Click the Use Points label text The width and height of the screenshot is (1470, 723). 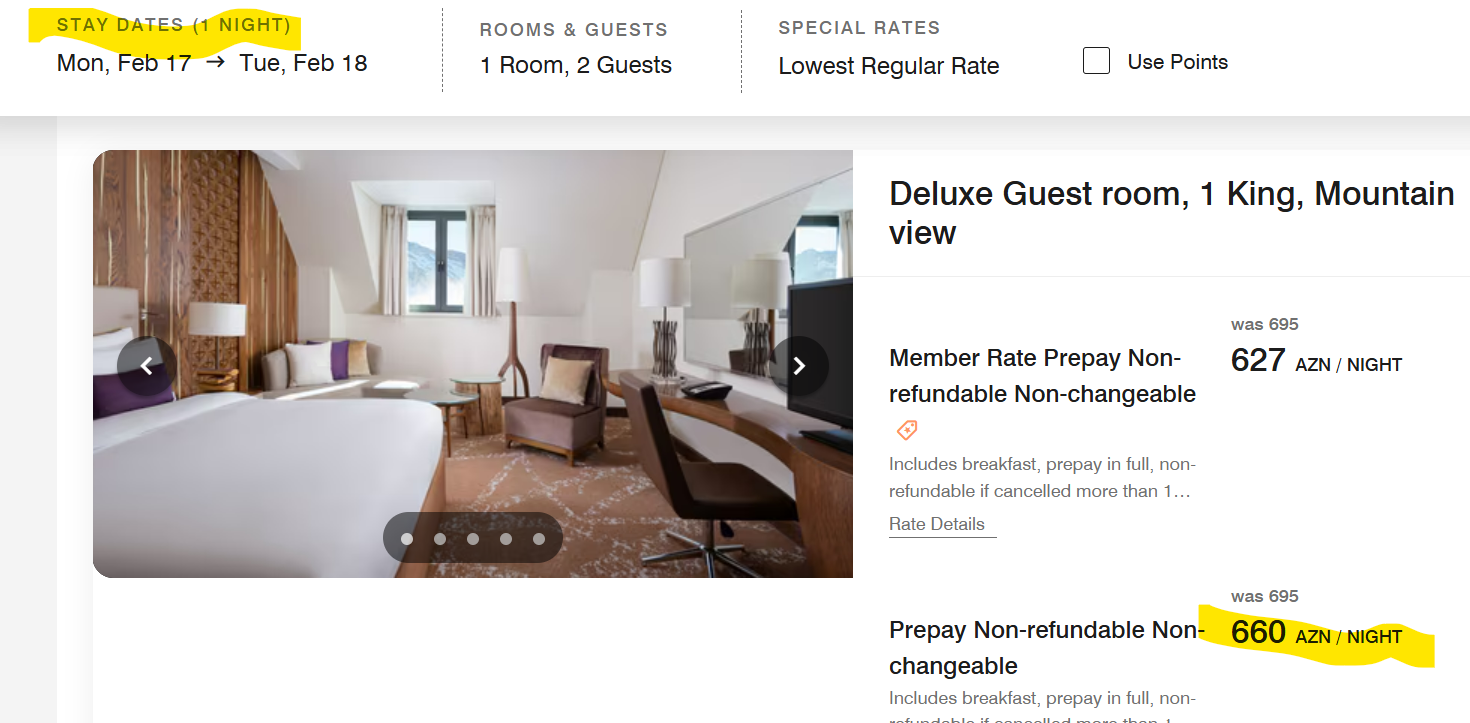[x=1178, y=62]
